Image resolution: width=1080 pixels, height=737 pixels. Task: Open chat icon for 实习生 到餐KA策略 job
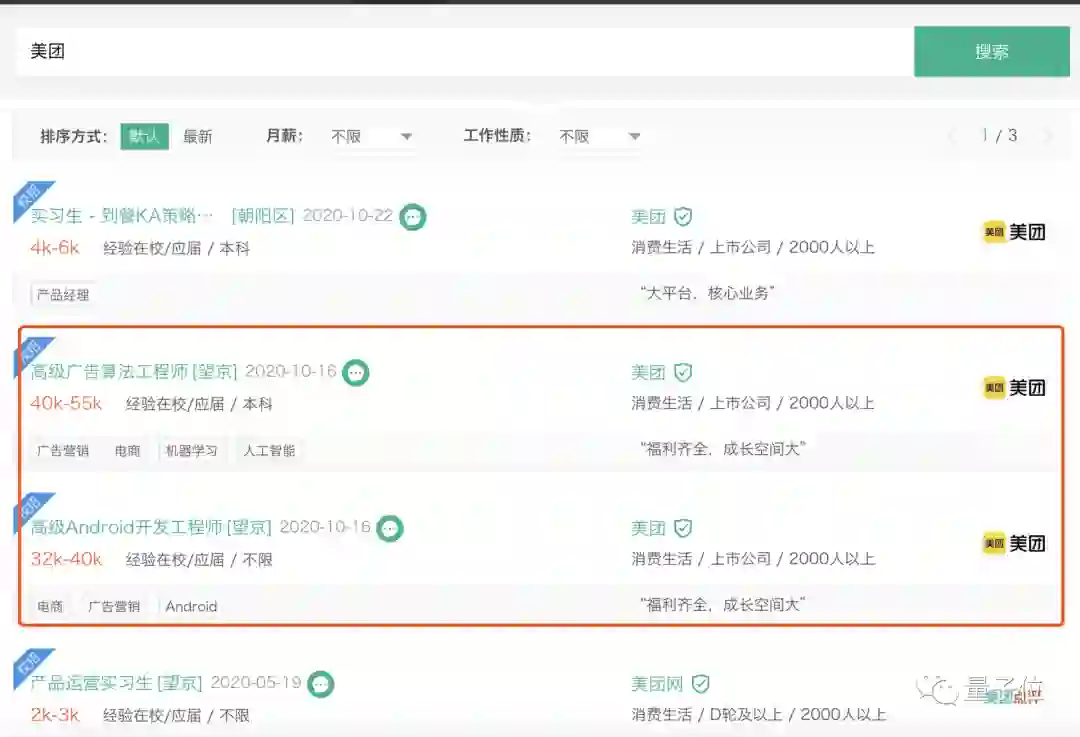tap(413, 217)
